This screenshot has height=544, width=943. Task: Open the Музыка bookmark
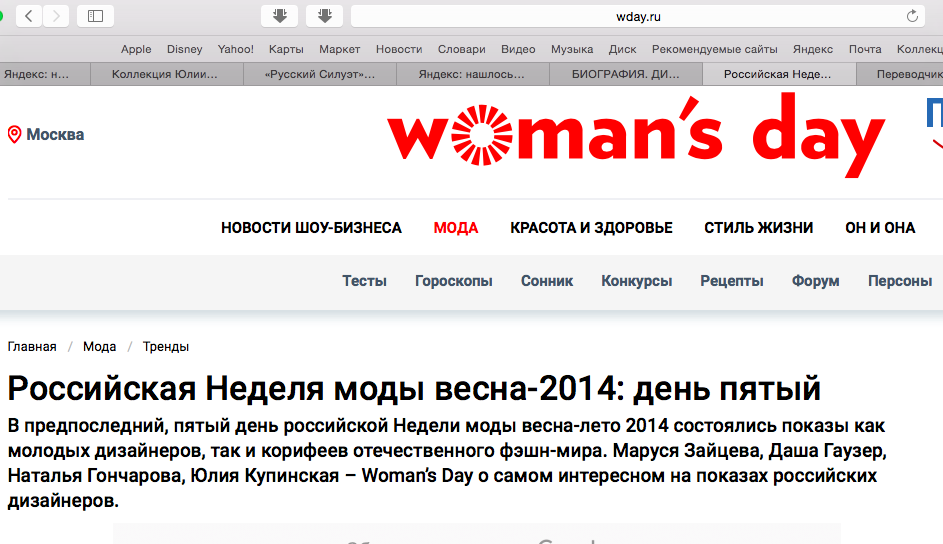click(x=572, y=49)
